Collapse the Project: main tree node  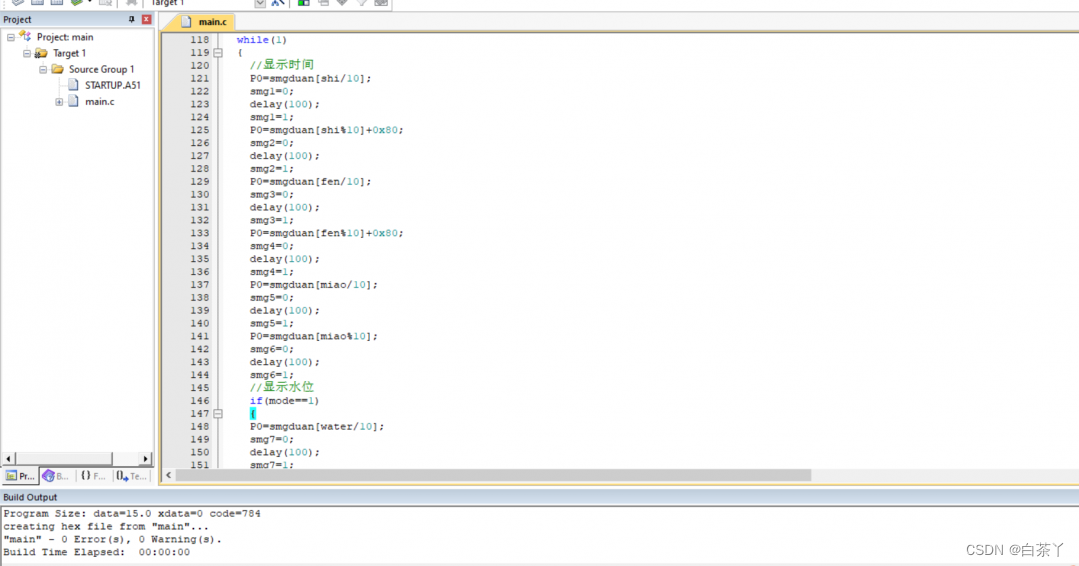click(x=11, y=37)
